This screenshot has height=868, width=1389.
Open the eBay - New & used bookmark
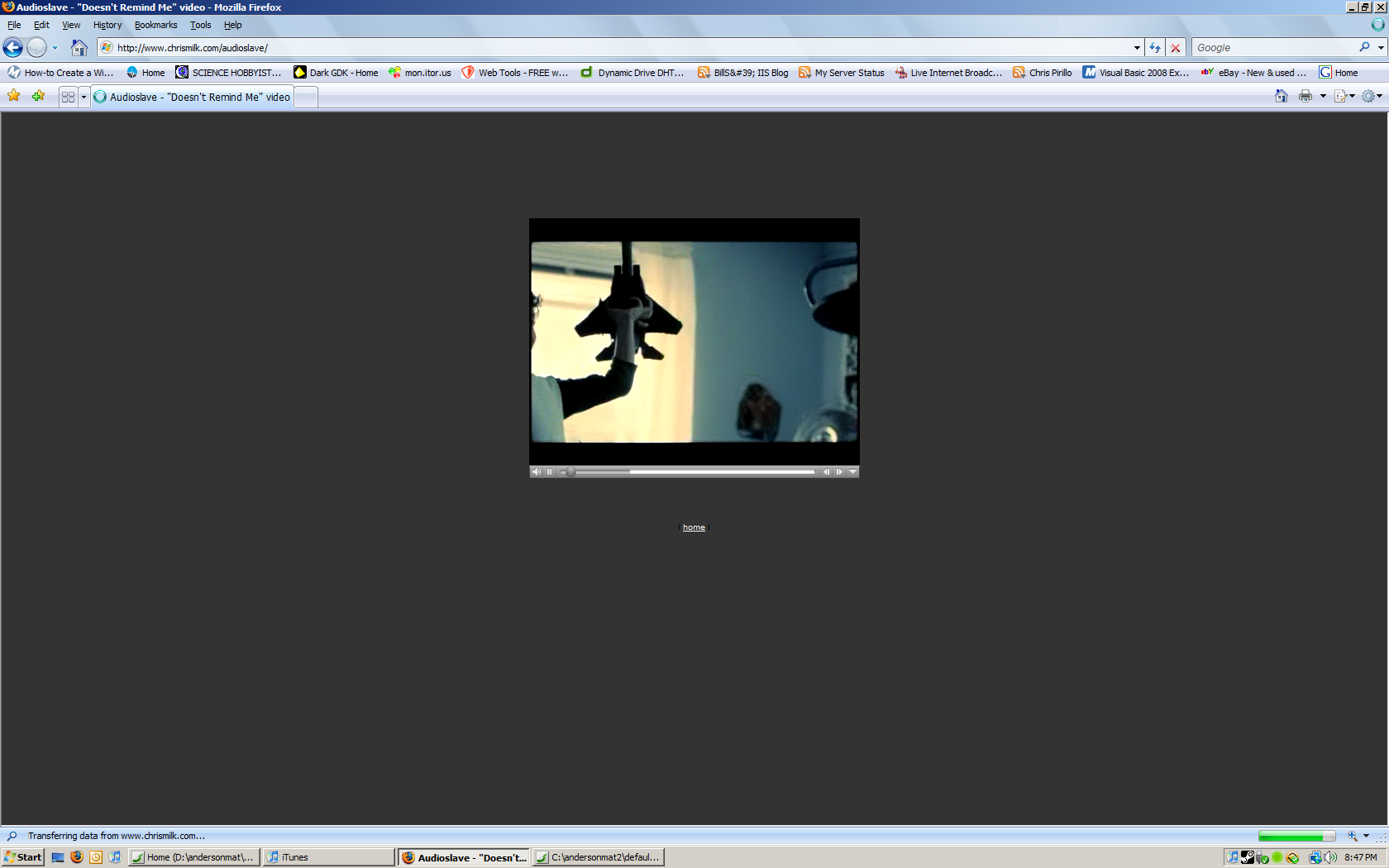pyautogui.click(x=1254, y=73)
